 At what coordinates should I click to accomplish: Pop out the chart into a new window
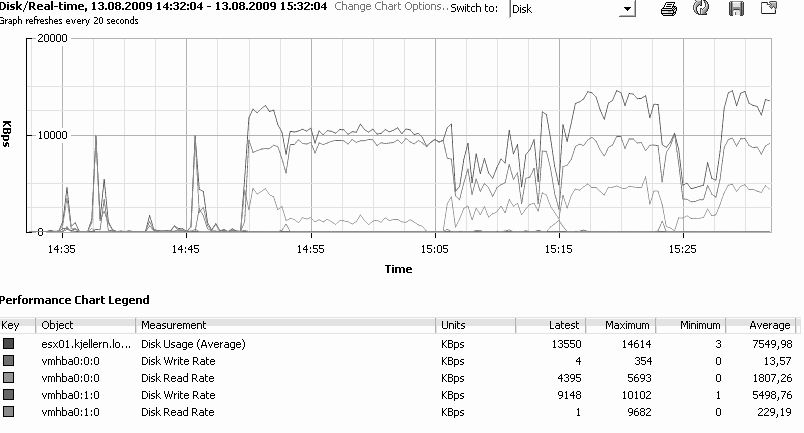click(x=769, y=8)
